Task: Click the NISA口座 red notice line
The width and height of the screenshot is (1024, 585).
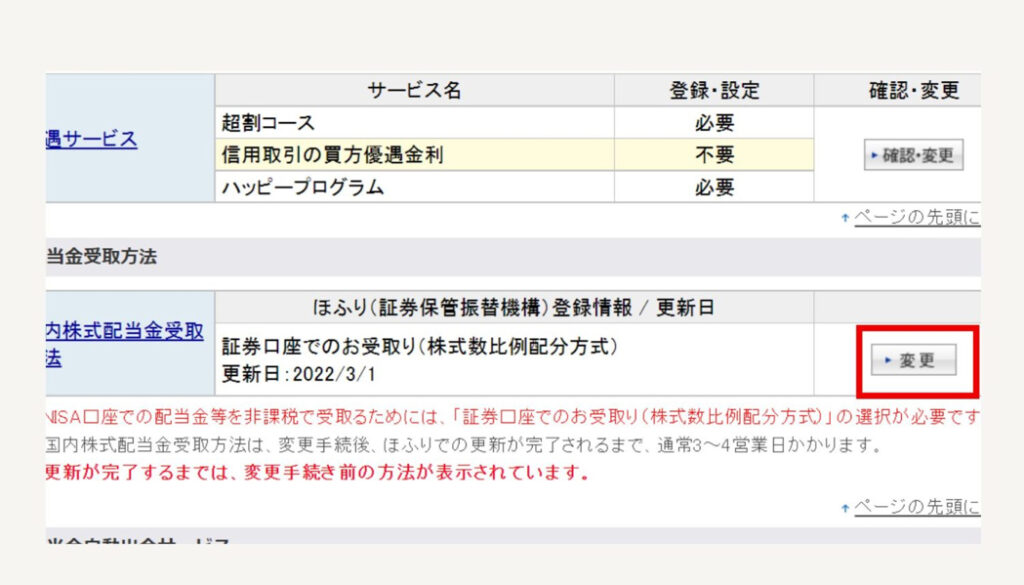Action: [x=513, y=417]
